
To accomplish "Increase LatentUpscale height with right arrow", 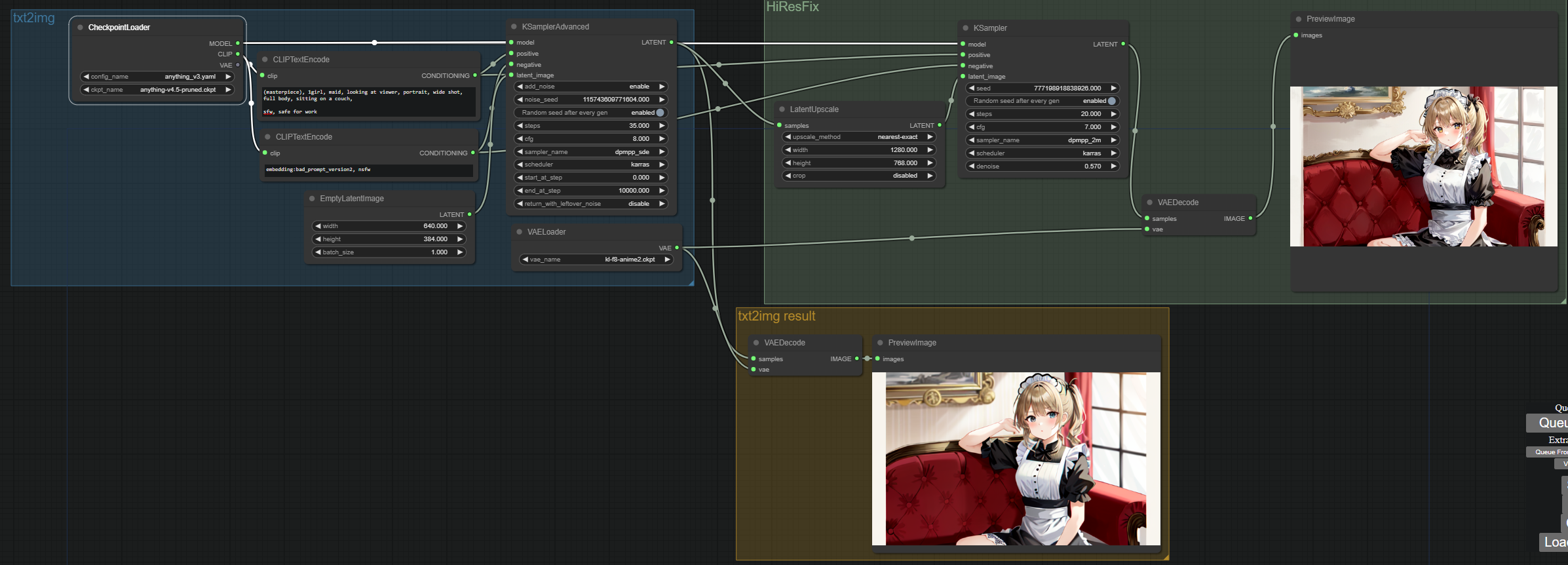I will point(930,163).
